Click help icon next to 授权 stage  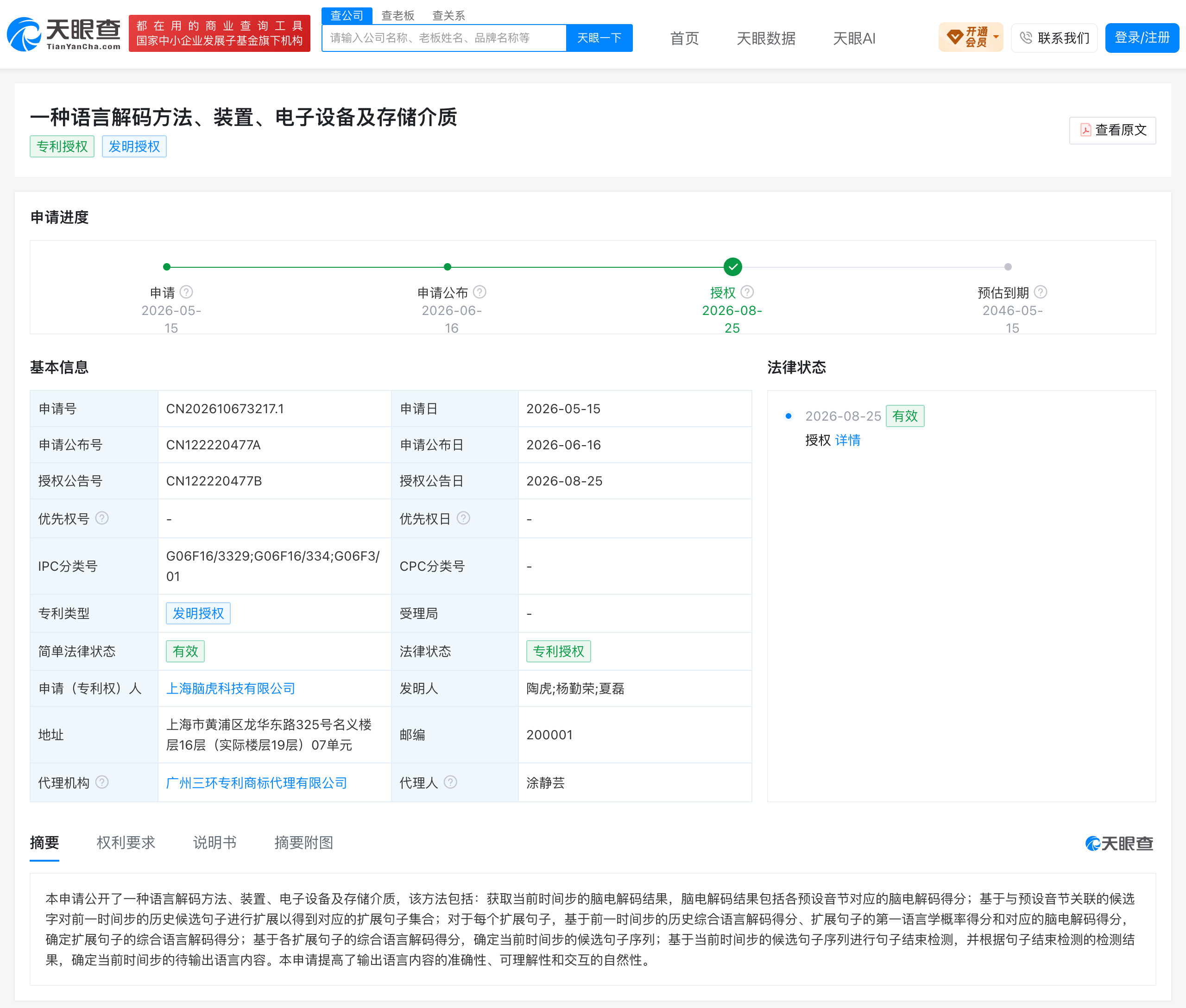click(x=747, y=292)
